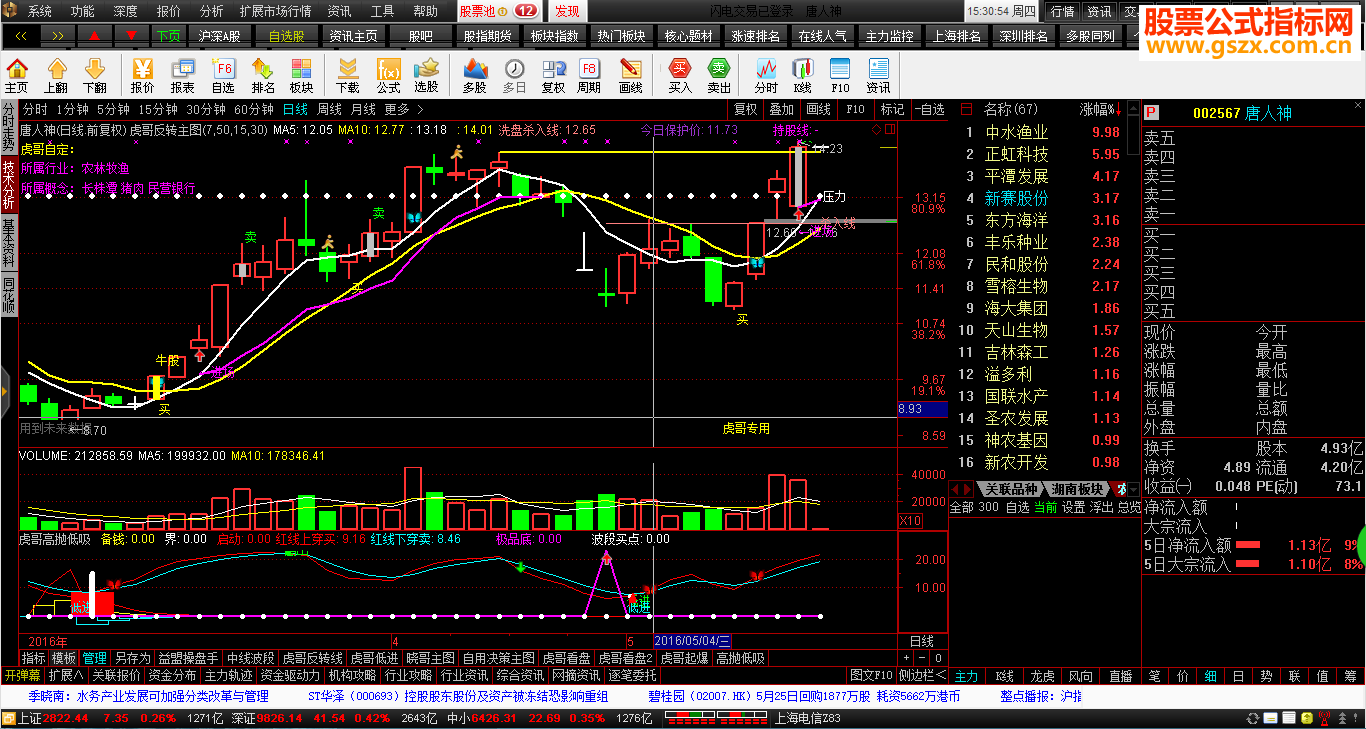1366x729 pixels.
Task: Open the 关联品种 tab
Action: pos(1011,489)
